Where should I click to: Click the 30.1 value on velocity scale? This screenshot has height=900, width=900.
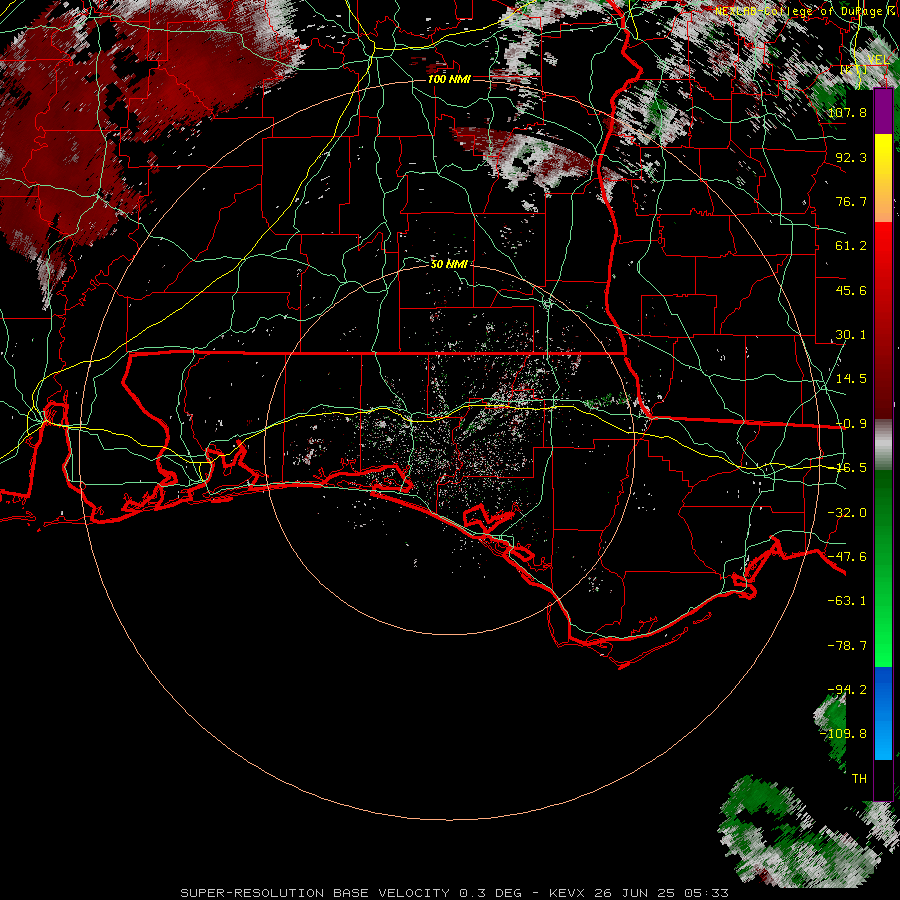(851, 335)
